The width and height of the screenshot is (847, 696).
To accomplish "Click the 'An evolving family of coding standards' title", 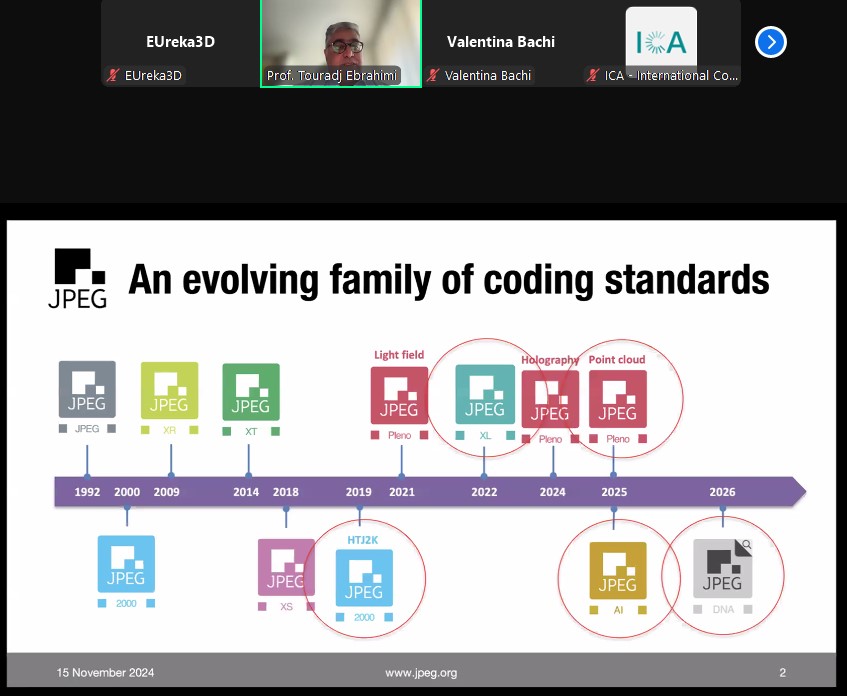I will tap(449, 280).
